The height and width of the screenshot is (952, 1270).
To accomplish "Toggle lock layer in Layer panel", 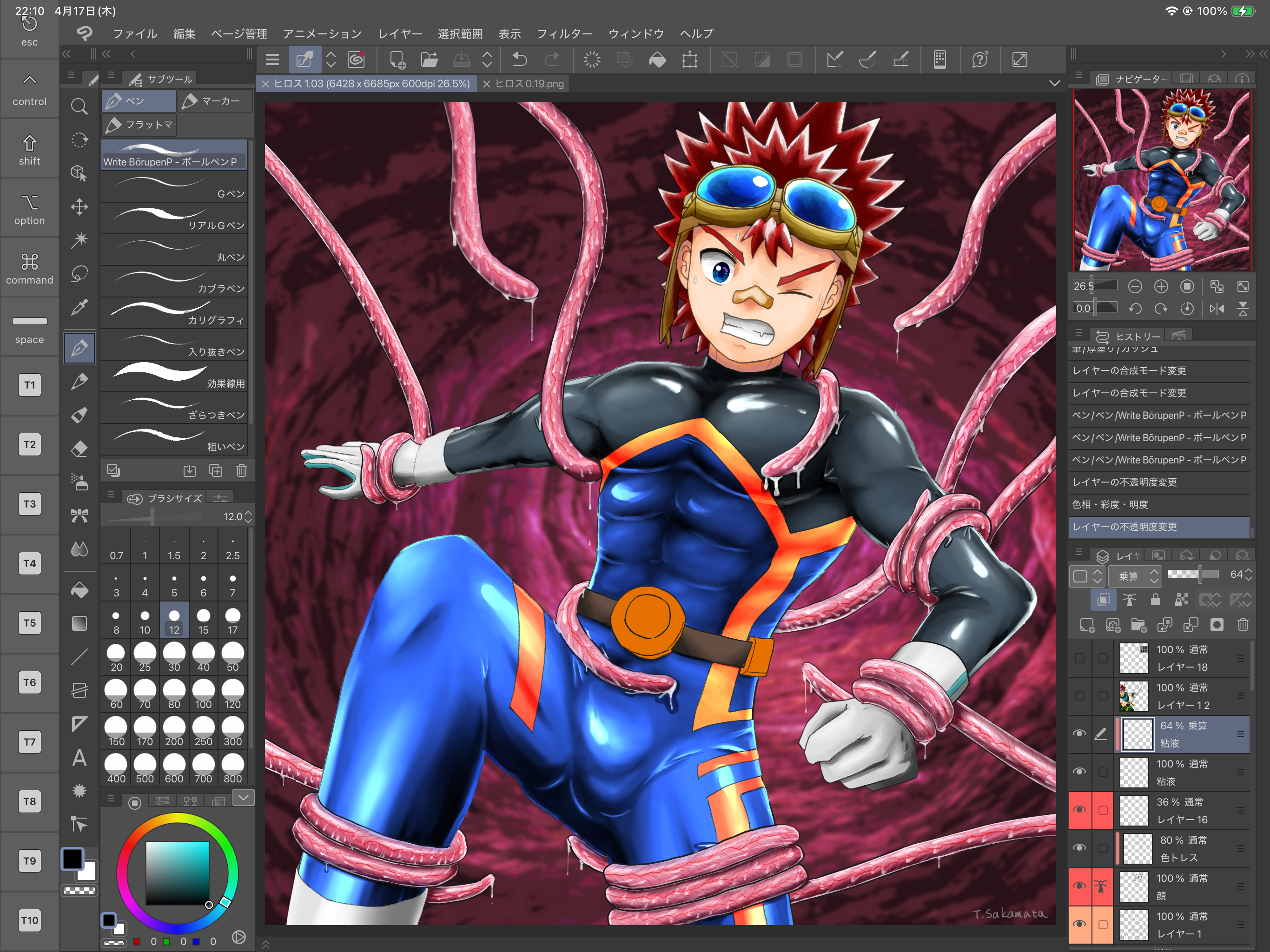I will [x=1155, y=600].
